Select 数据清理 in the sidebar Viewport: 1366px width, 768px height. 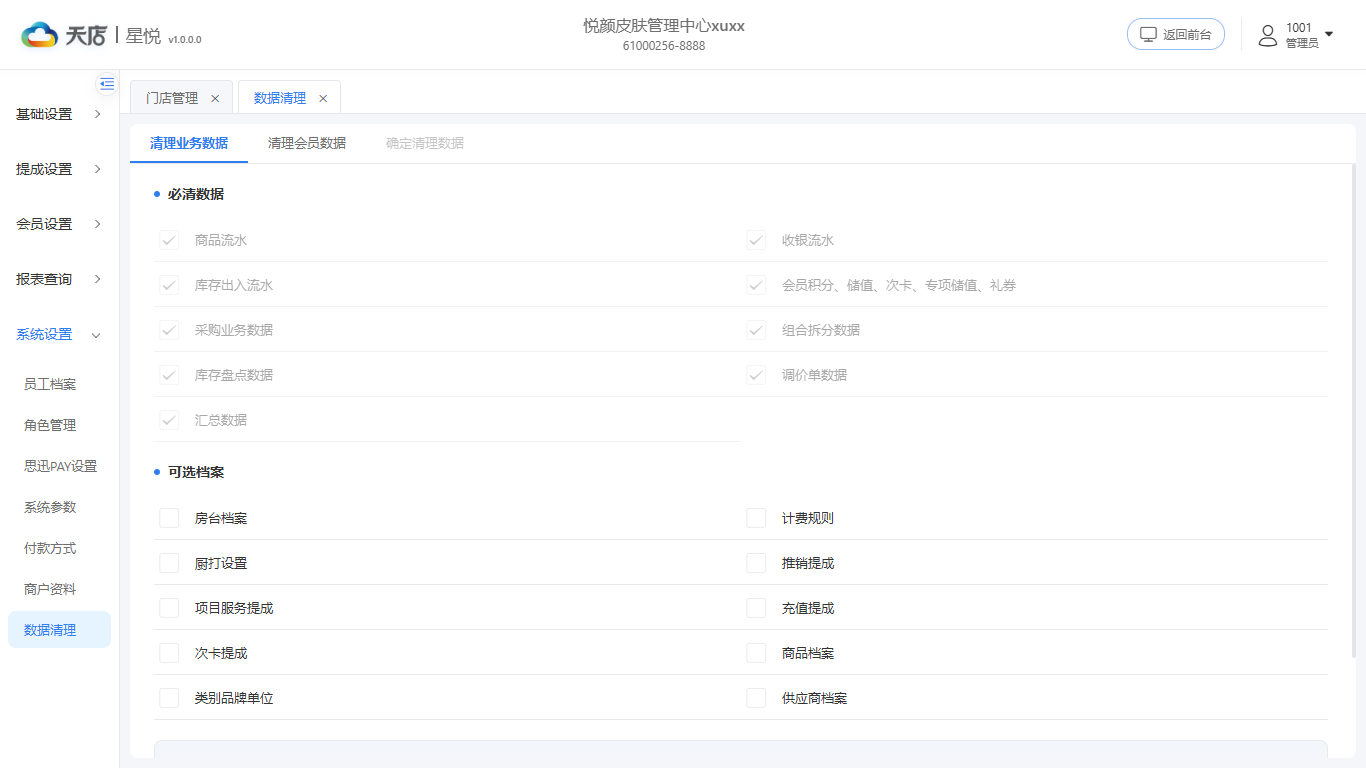(60, 630)
